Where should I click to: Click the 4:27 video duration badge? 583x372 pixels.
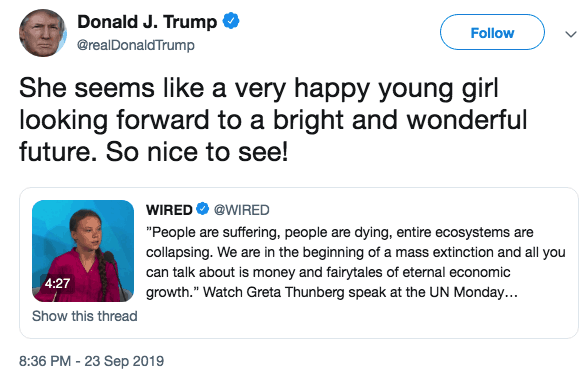pos(57,284)
